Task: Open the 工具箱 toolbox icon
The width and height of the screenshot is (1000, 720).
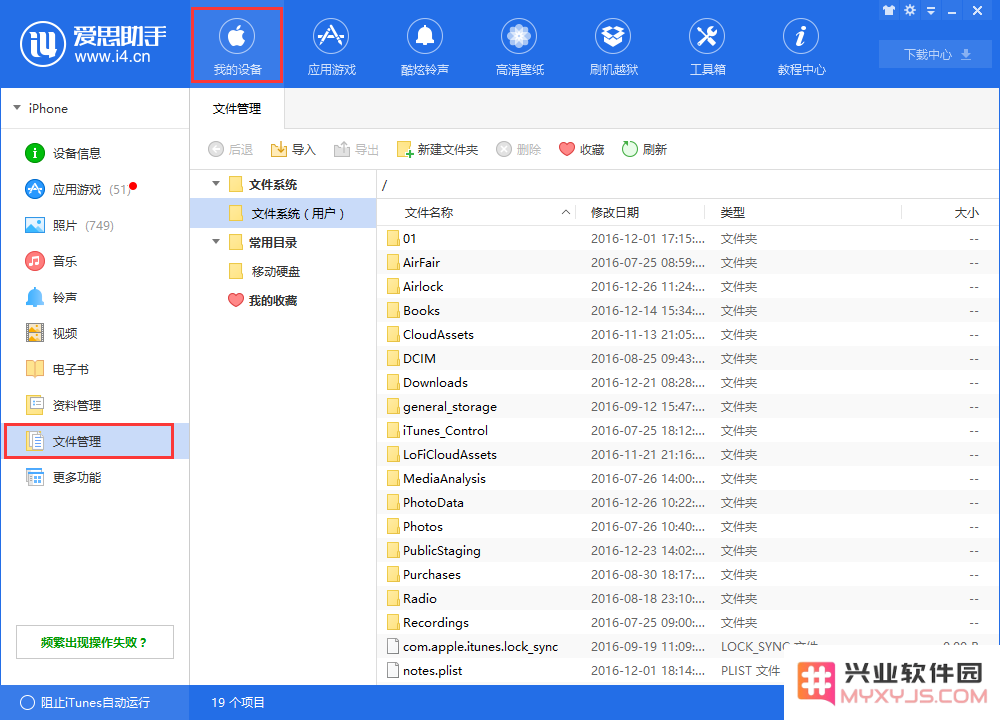Action: (x=707, y=47)
